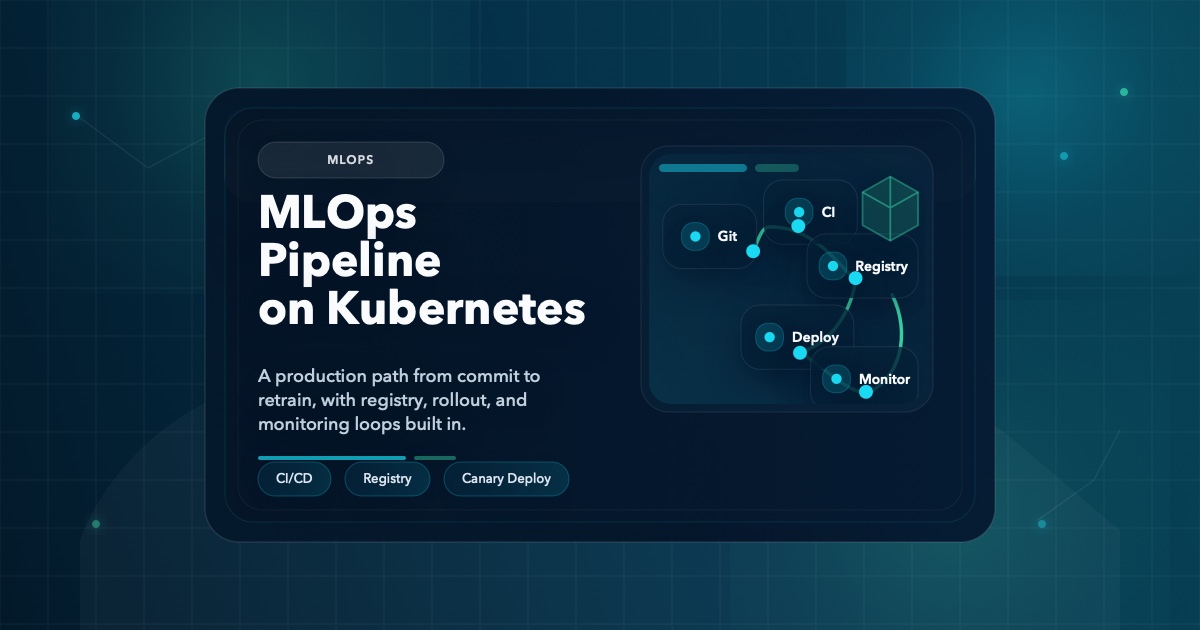The image size is (1200, 630).
Task: Enable the Canary Deploy chip
Action: [x=506, y=478]
